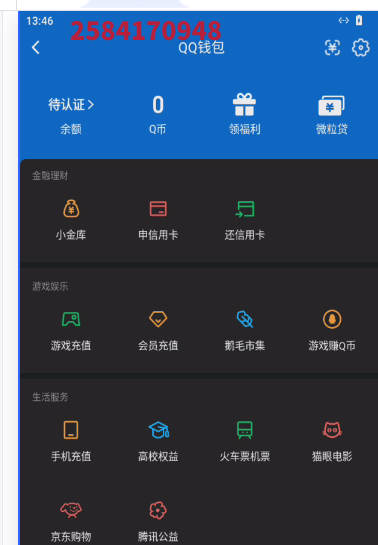Go back using the left arrow
Viewport: 378px width, 545px height.
[x=36, y=48]
